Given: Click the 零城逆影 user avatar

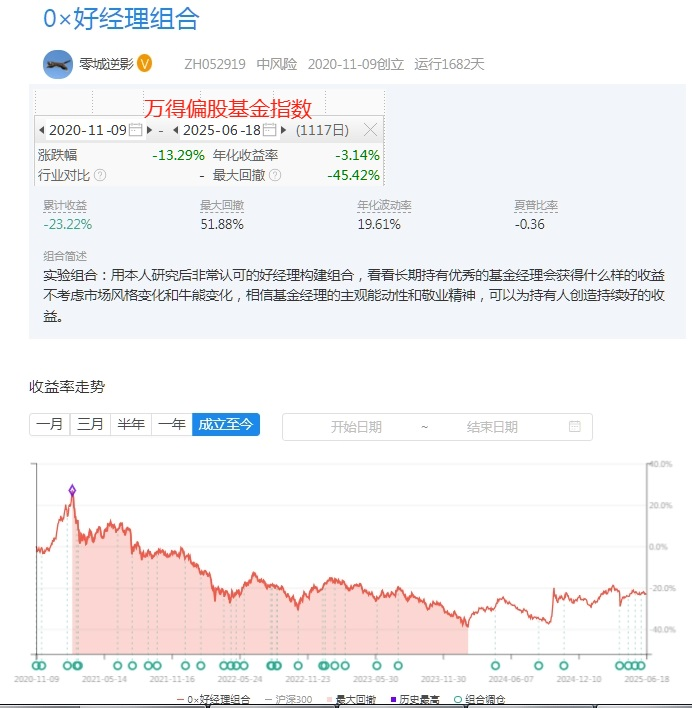Looking at the screenshot, I should 58,64.
